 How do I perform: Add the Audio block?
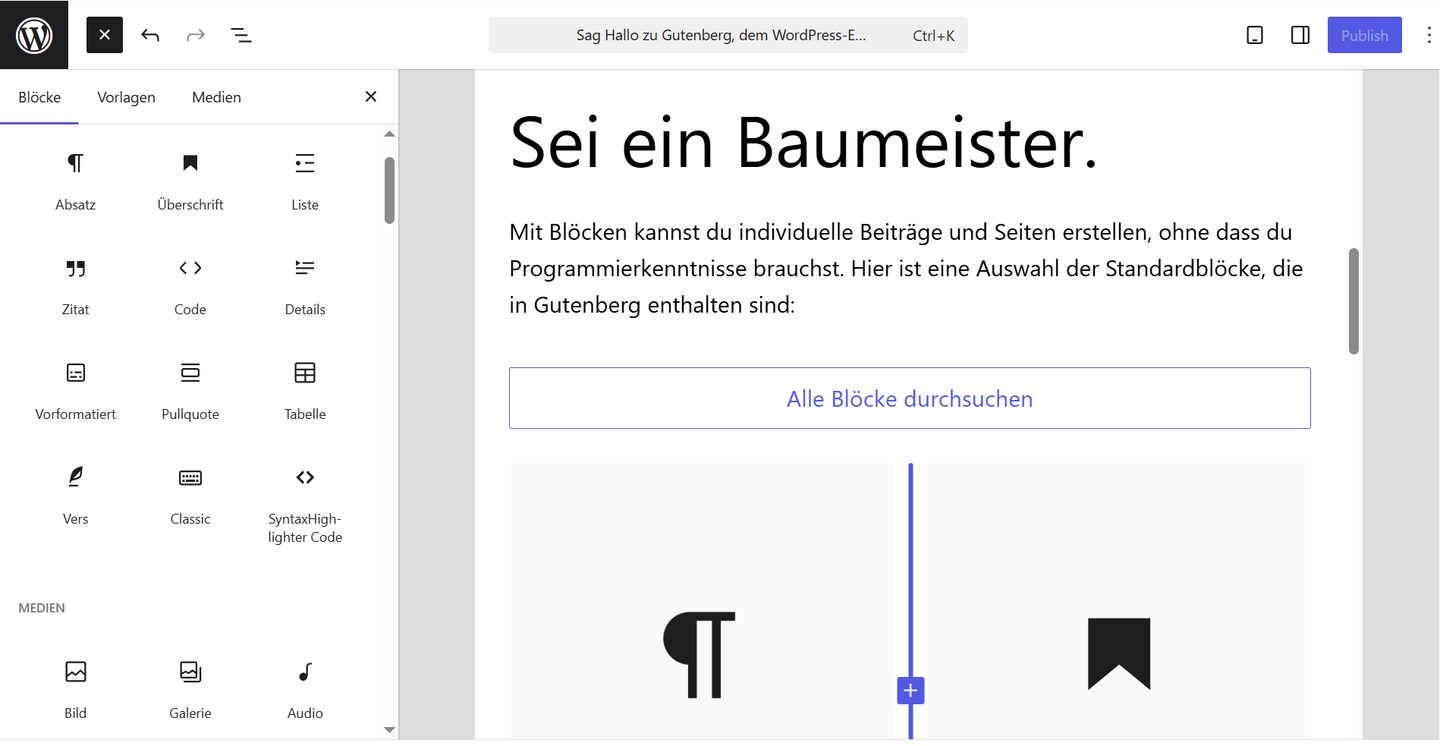tap(305, 690)
